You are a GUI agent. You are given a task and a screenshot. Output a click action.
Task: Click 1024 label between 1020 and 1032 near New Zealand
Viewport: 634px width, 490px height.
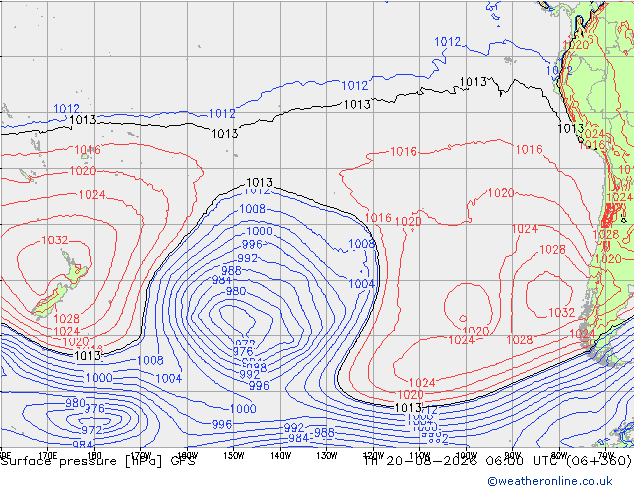92,195
